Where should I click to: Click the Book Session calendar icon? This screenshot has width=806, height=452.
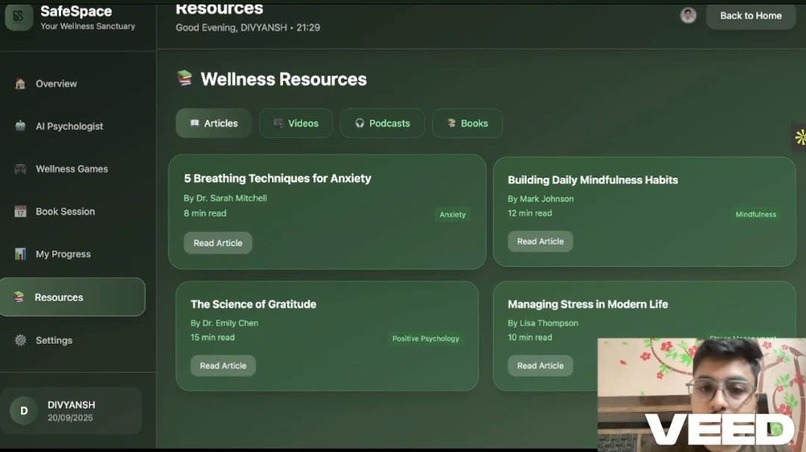20,211
